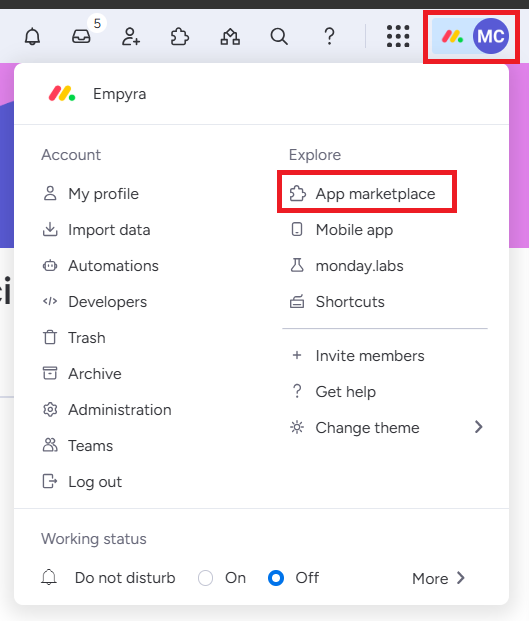This screenshot has height=621, width=529.
Task: Select My profile from Account menu
Action: pyautogui.click(x=91, y=194)
